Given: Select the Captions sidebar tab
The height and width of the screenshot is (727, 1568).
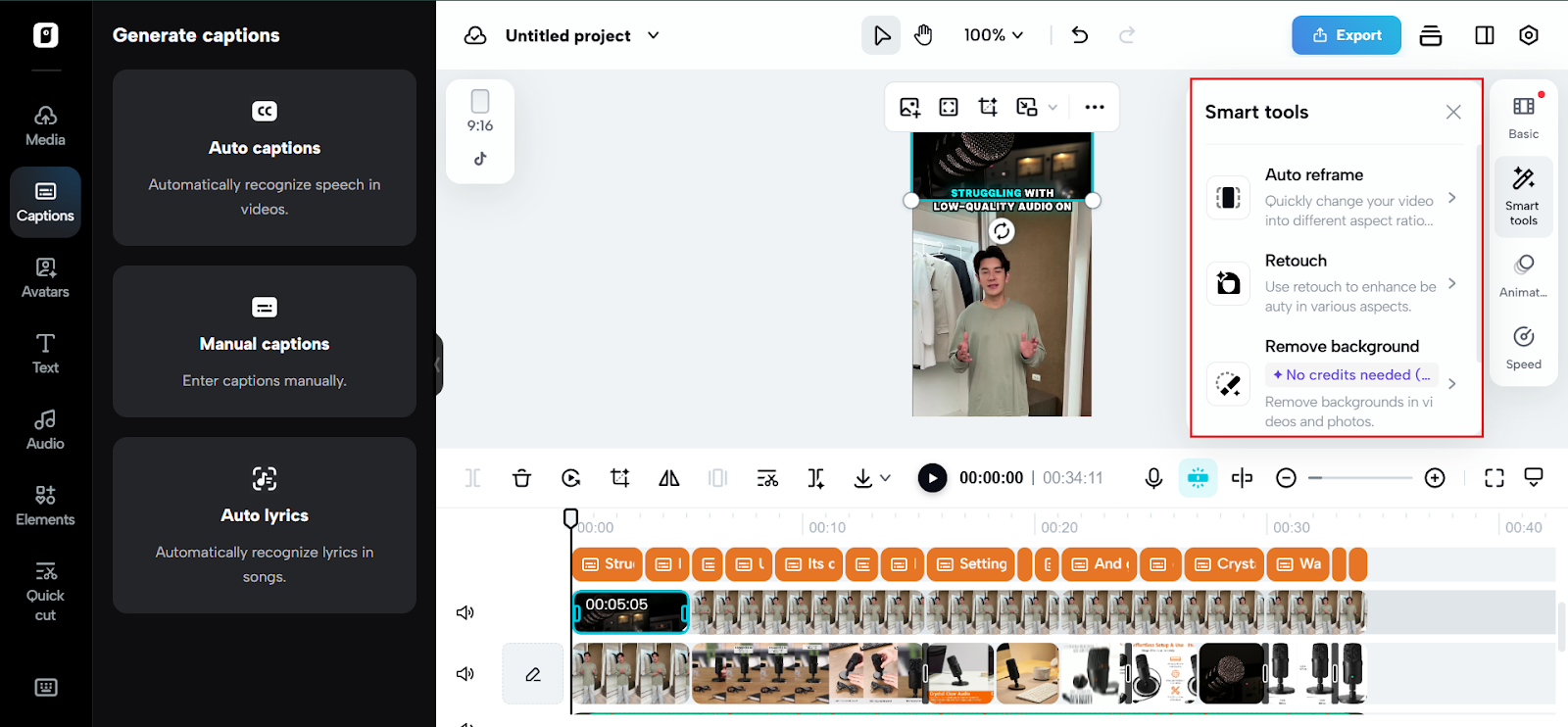Looking at the screenshot, I should pyautogui.click(x=45, y=202).
